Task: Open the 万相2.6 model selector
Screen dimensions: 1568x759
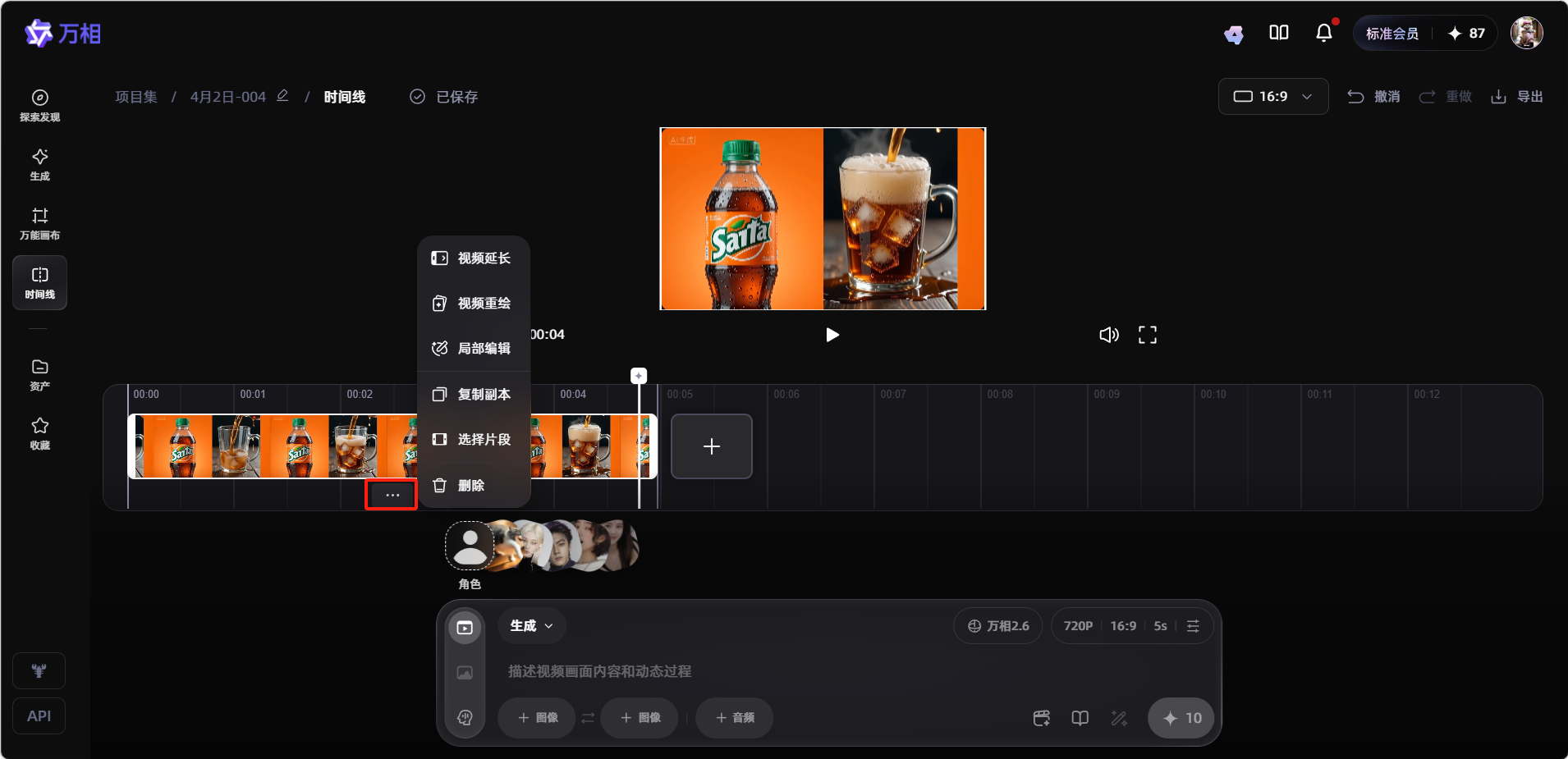Action: (x=997, y=626)
